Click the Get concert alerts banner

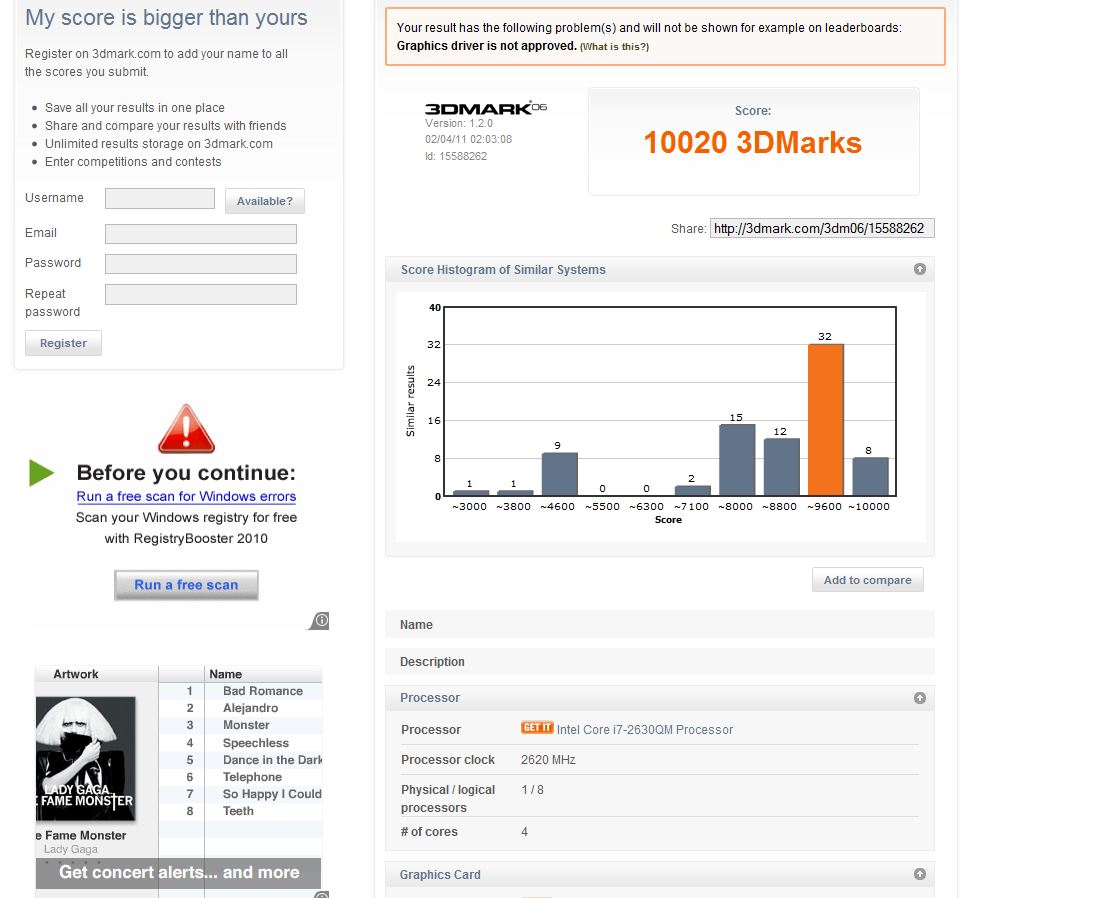[179, 873]
